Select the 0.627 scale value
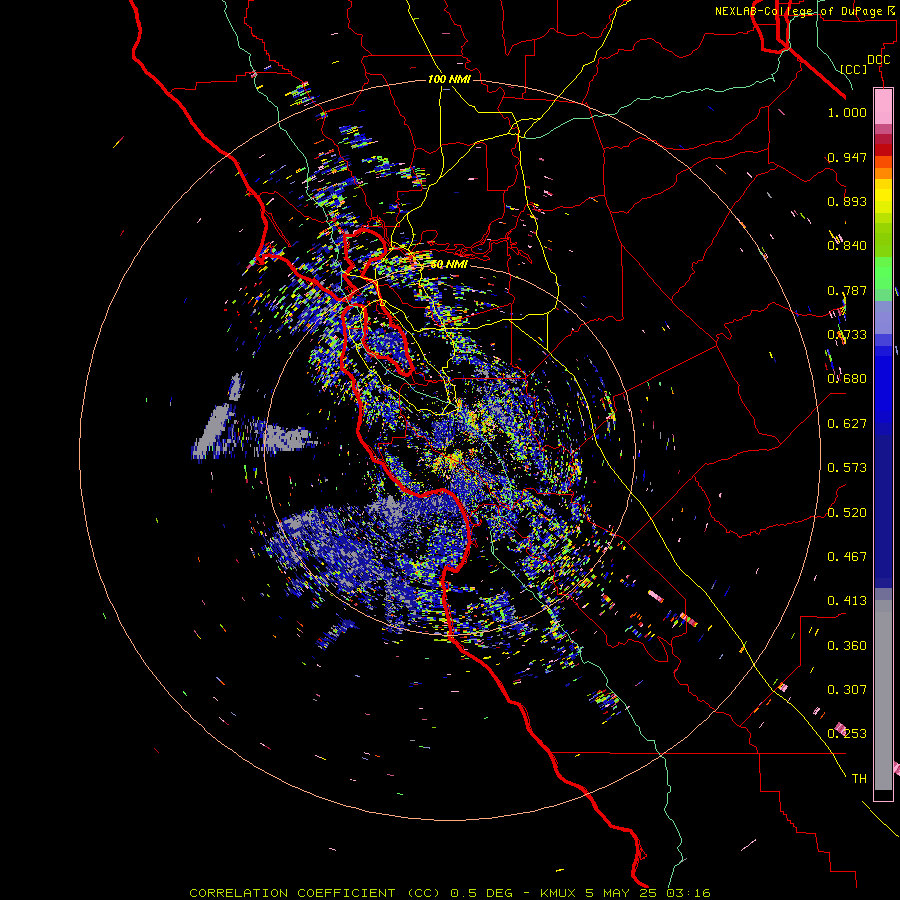Image resolution: width=900 pixels, height=900 pixels. click(x=847, y=424)
